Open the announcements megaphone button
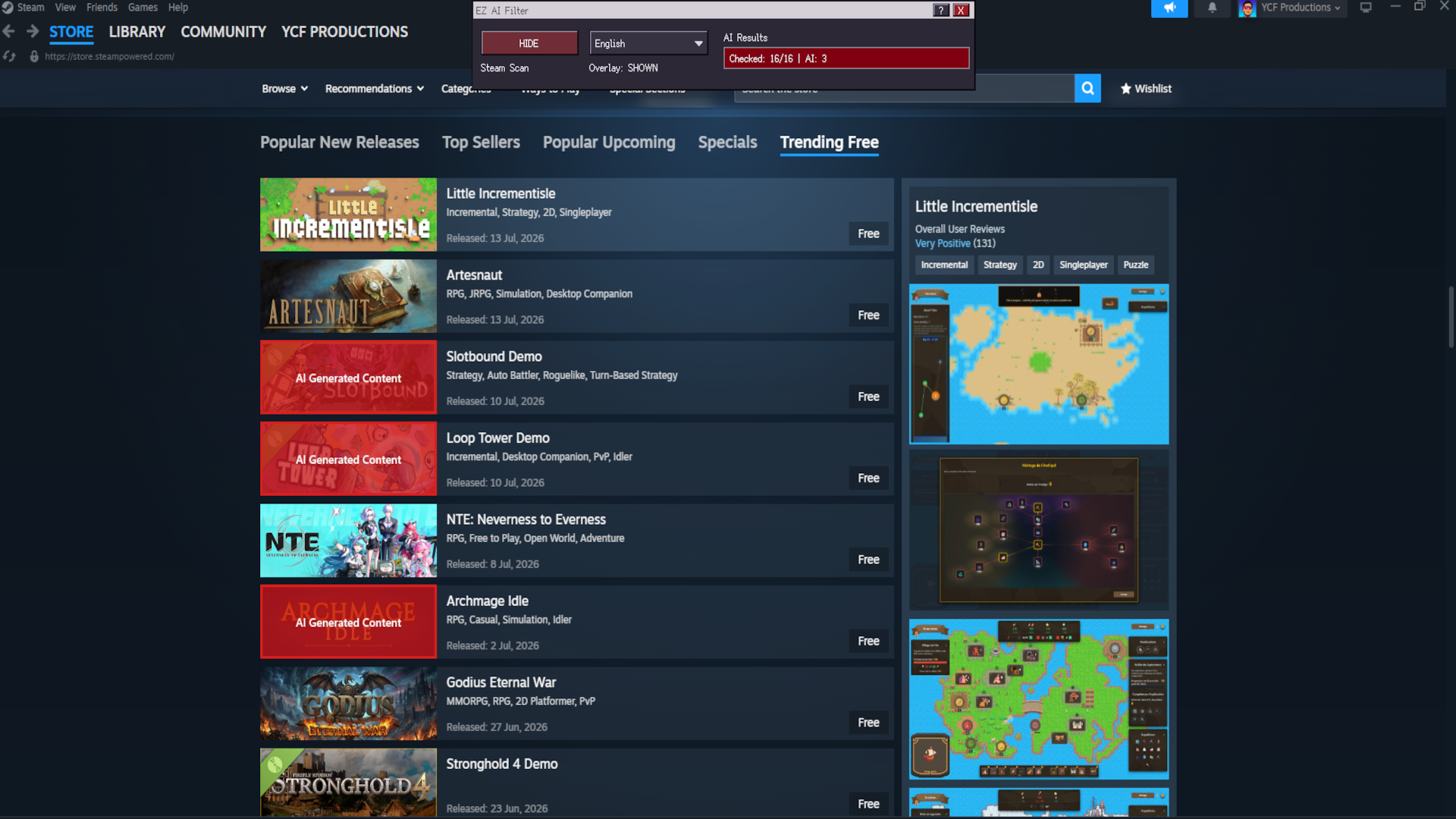Image resolution: width=1456 pixels, height=819 pixels. (x=1169, y=8)
